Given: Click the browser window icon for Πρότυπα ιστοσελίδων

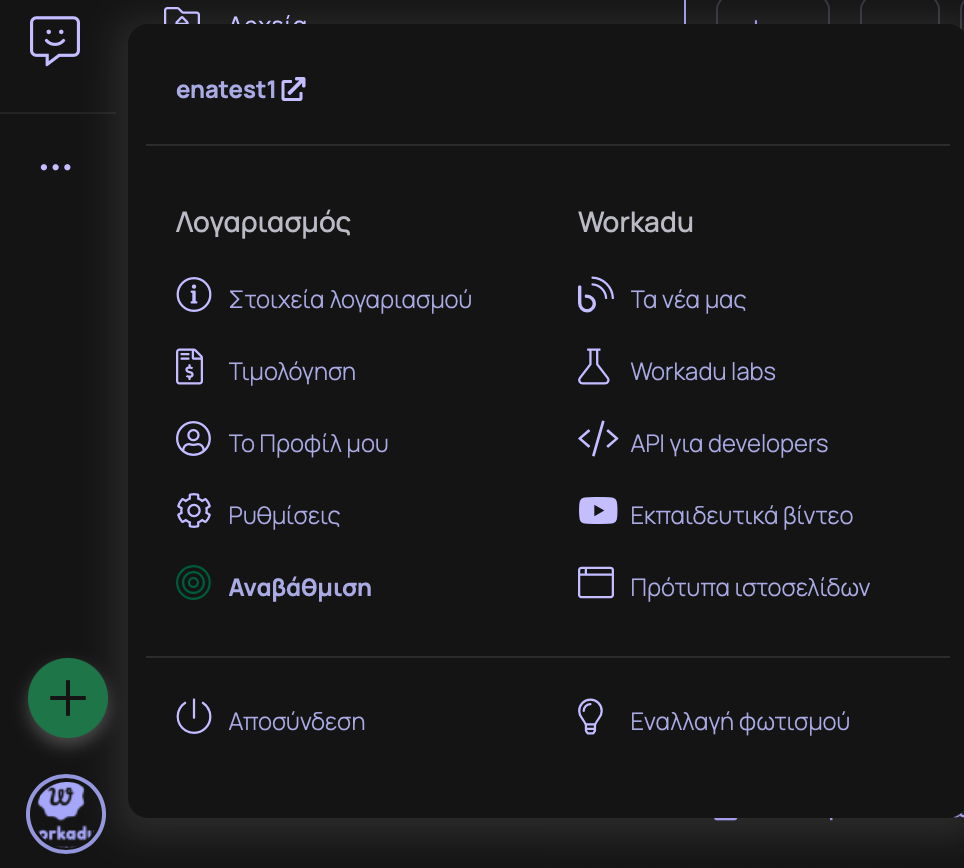Looking at the screenshot, I should [x=596, y=583].
